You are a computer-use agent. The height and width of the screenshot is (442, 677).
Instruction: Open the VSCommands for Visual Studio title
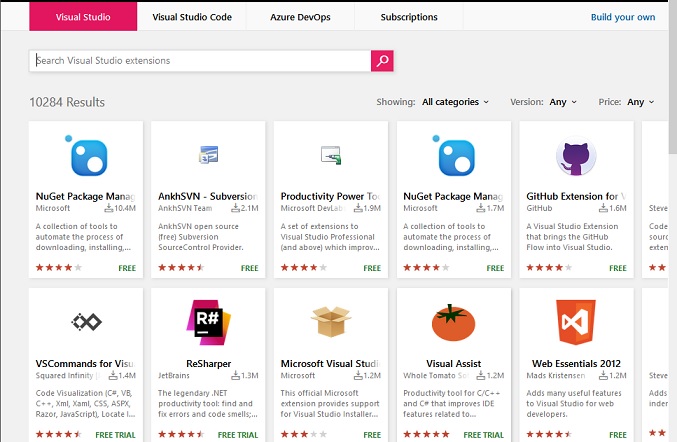click(x=85, y=364)
